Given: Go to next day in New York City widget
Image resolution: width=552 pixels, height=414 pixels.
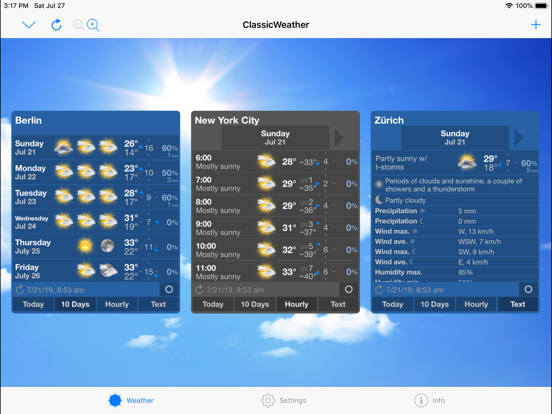Looking at the screenshot, I should click(338, 138).
